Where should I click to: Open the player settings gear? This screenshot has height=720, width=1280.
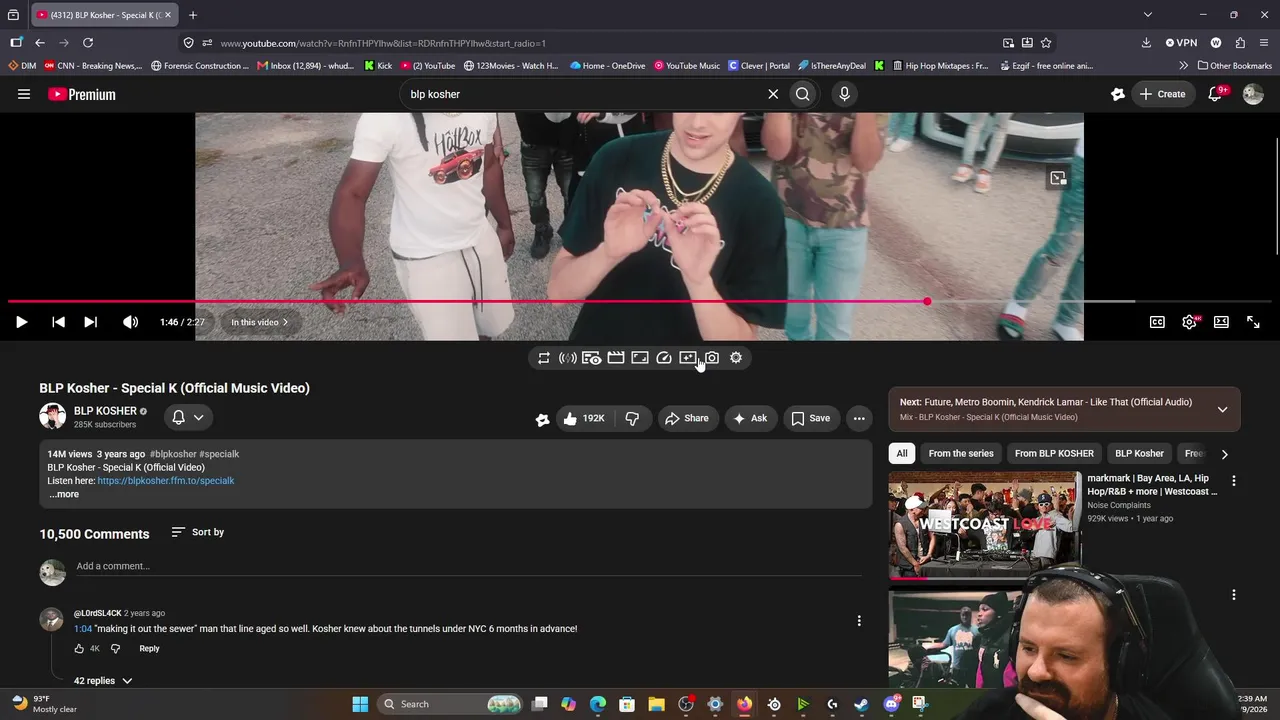pos(1189,322)
